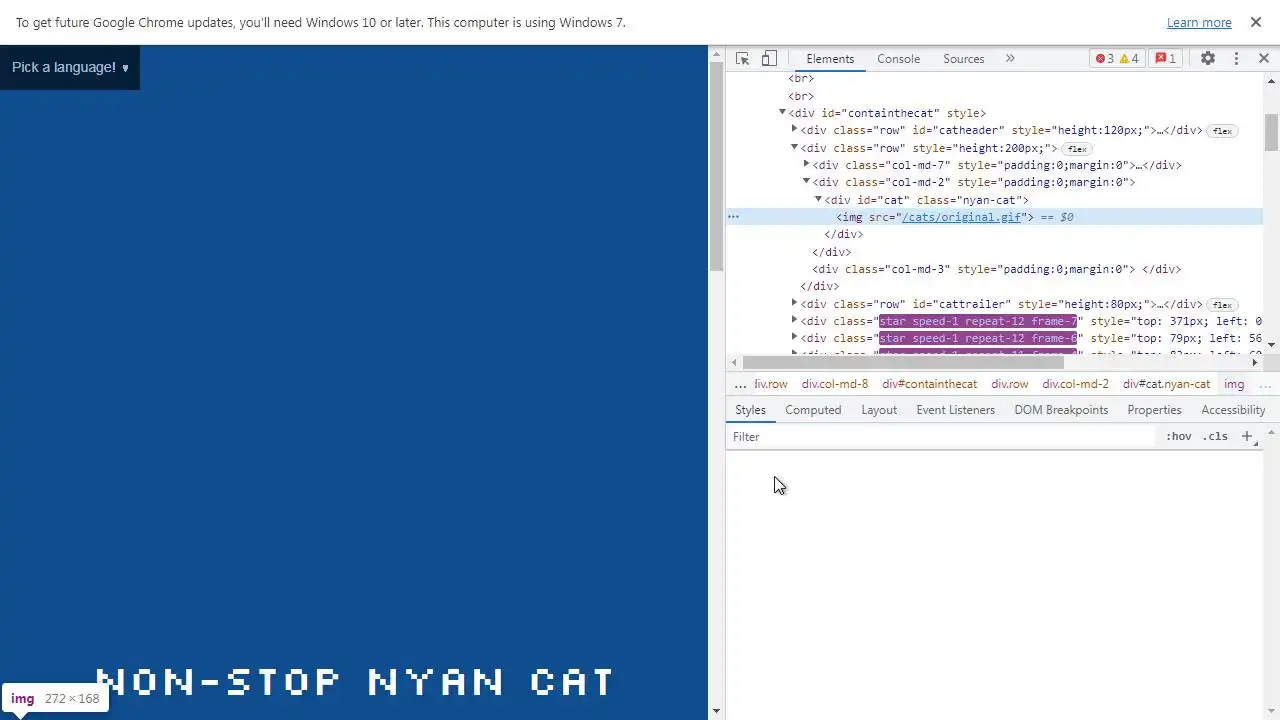Screen dimensions: 1280x720
Task: Click the flex badge on the catheader row
Action: coord(1222,131)
